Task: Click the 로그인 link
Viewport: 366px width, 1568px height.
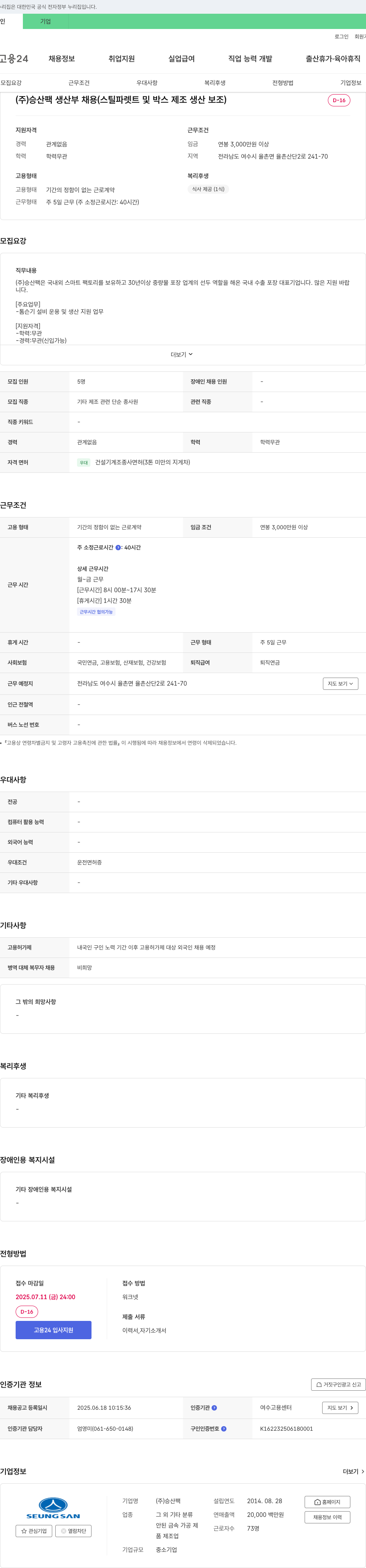Action: (342, 37)
